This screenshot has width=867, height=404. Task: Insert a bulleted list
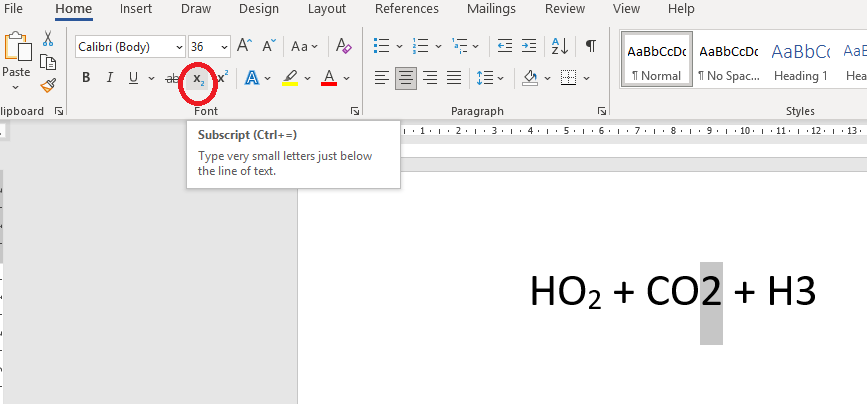(x=382, y=46)
